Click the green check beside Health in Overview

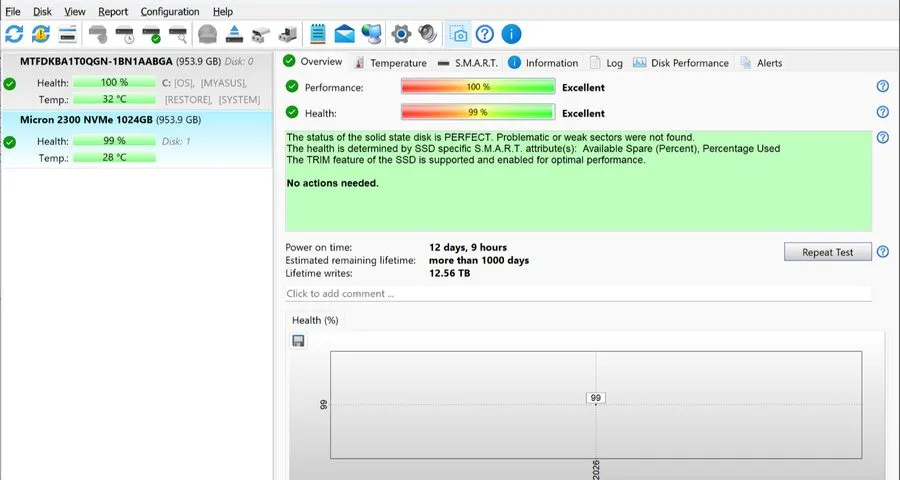(x=292, y=112)
